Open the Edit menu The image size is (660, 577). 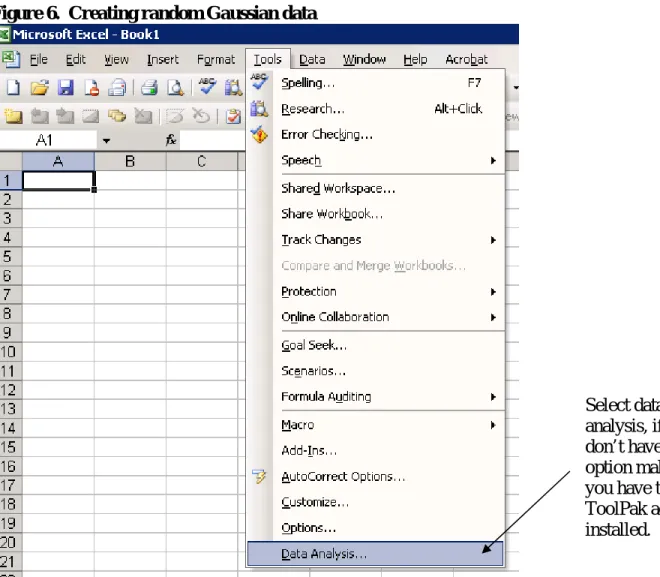pyautogui.click(x=76, y=60)
